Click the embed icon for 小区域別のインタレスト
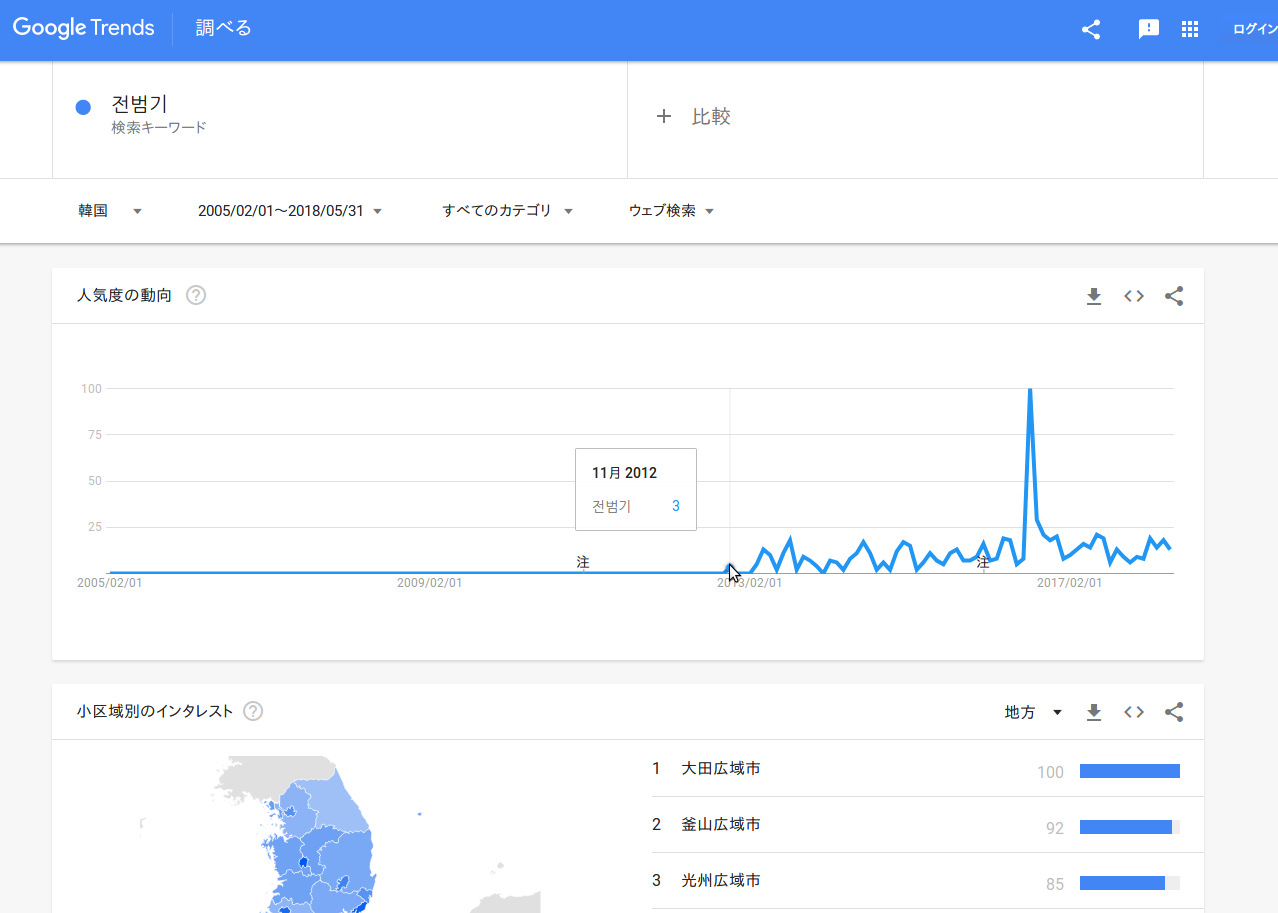Viewport: 1278px width, 913px height. 1134,712
